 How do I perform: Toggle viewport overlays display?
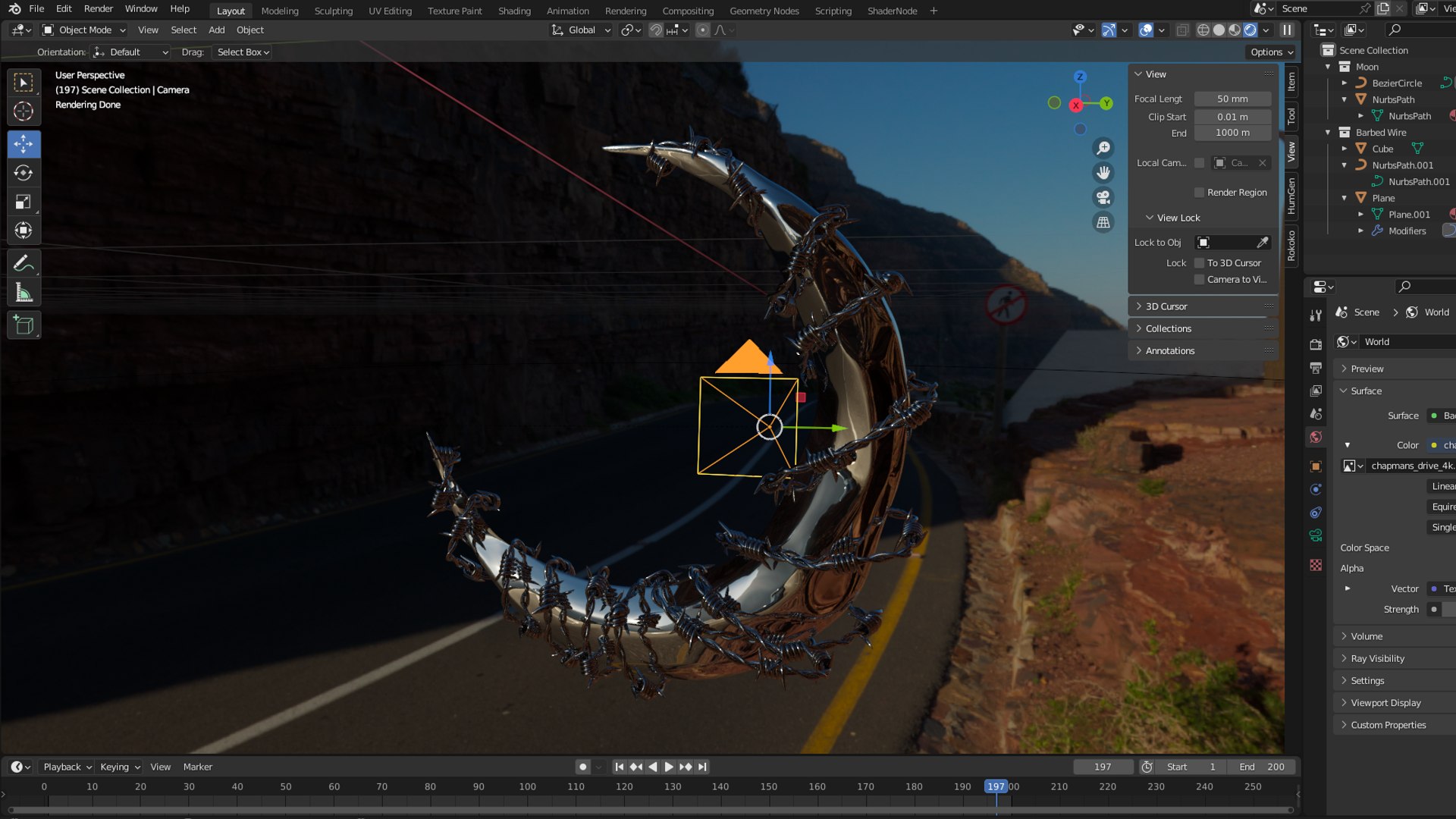1146,30
